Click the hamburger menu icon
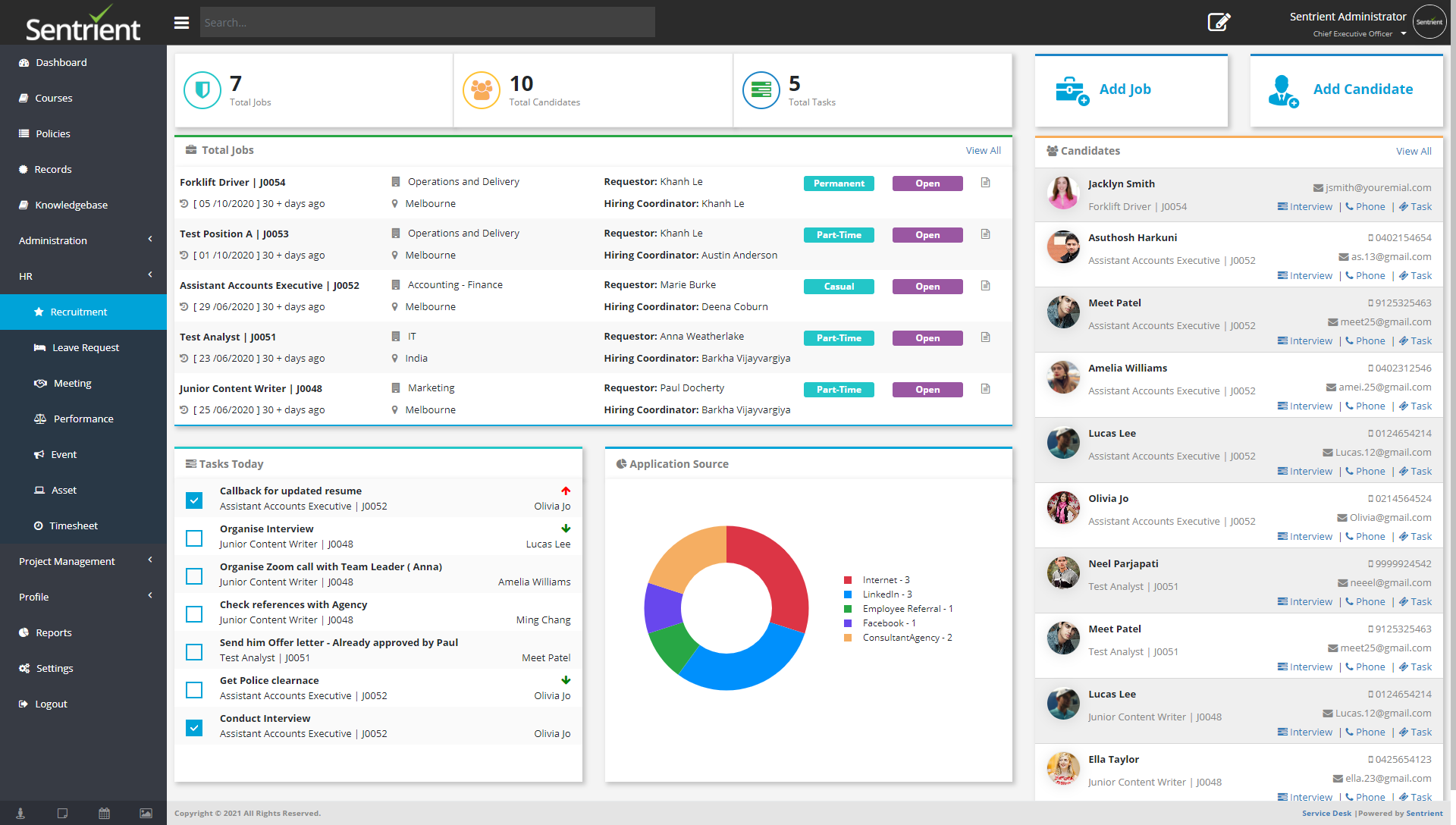Viewport: 1456px width, 825px height. pyautogui.click(x=181, y=23)
